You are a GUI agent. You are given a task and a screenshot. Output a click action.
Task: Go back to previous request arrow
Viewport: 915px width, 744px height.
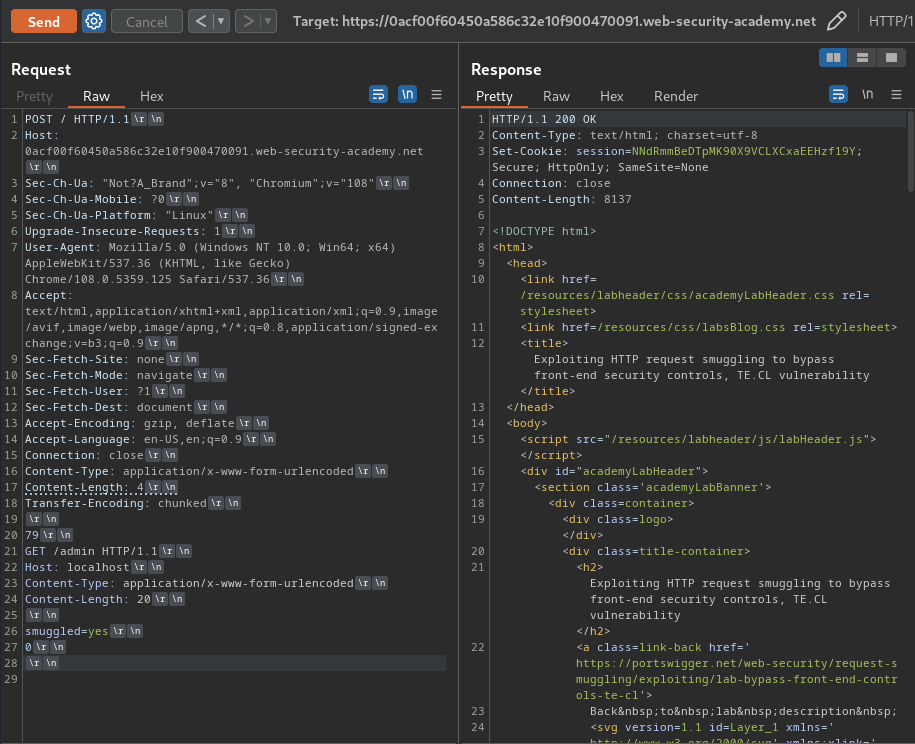[201, 22]
